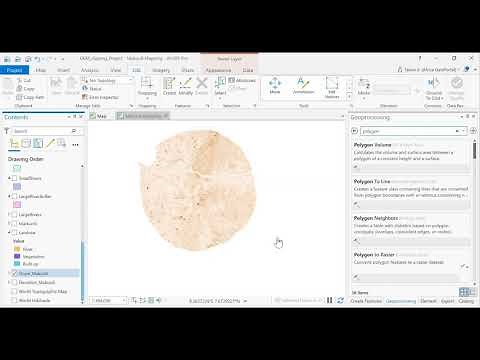Screen dimensions: 480x360
Task: Click the Copy button in Clipboard
Action: [25, 89]
